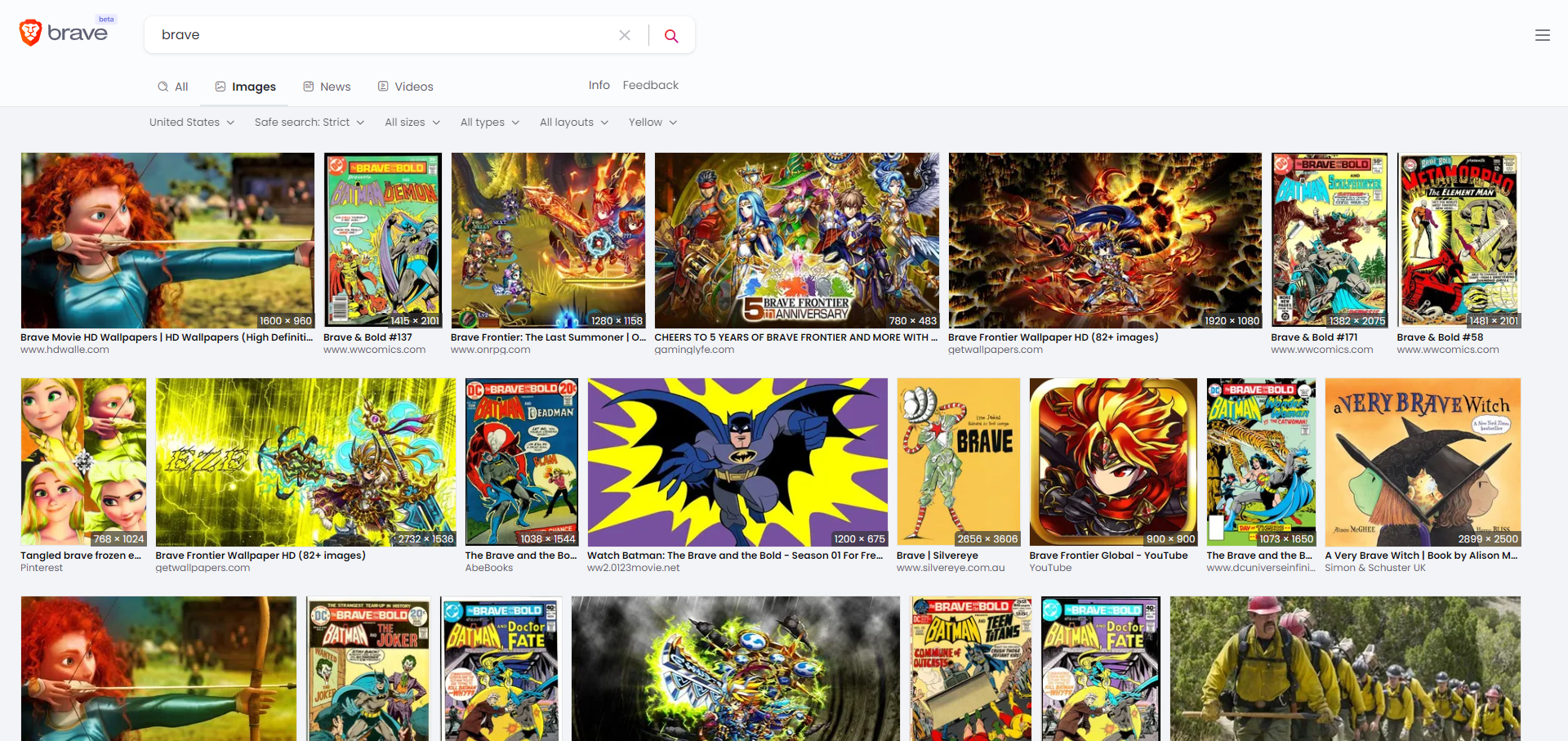Expand the All layouts filter
The height and width of the screenshot is (741, 1568).
[573, 123]
